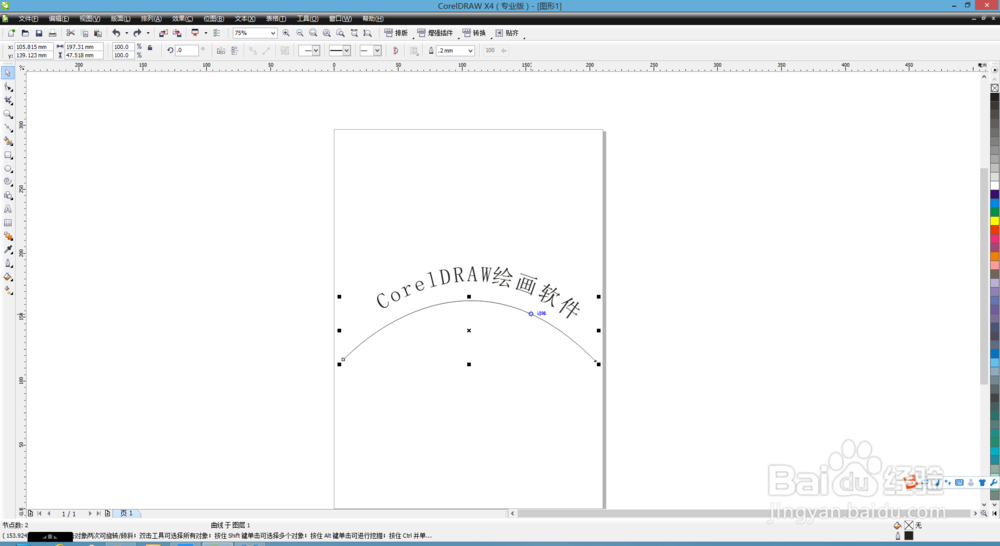Click the Paste clipboard icon

click(x=98, y=33)
